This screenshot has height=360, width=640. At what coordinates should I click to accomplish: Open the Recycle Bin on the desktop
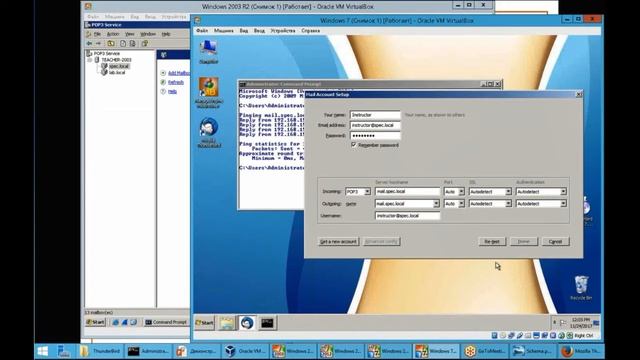tap(581, 288)
